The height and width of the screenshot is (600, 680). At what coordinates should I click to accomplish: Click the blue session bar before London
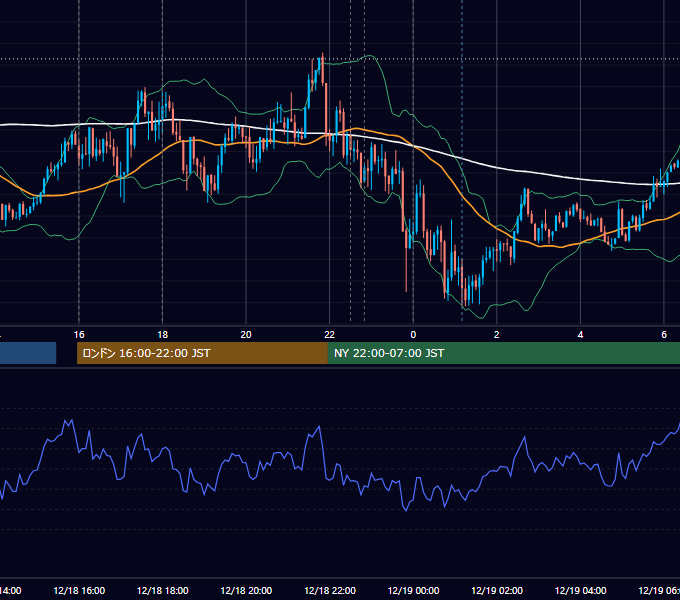28,353
